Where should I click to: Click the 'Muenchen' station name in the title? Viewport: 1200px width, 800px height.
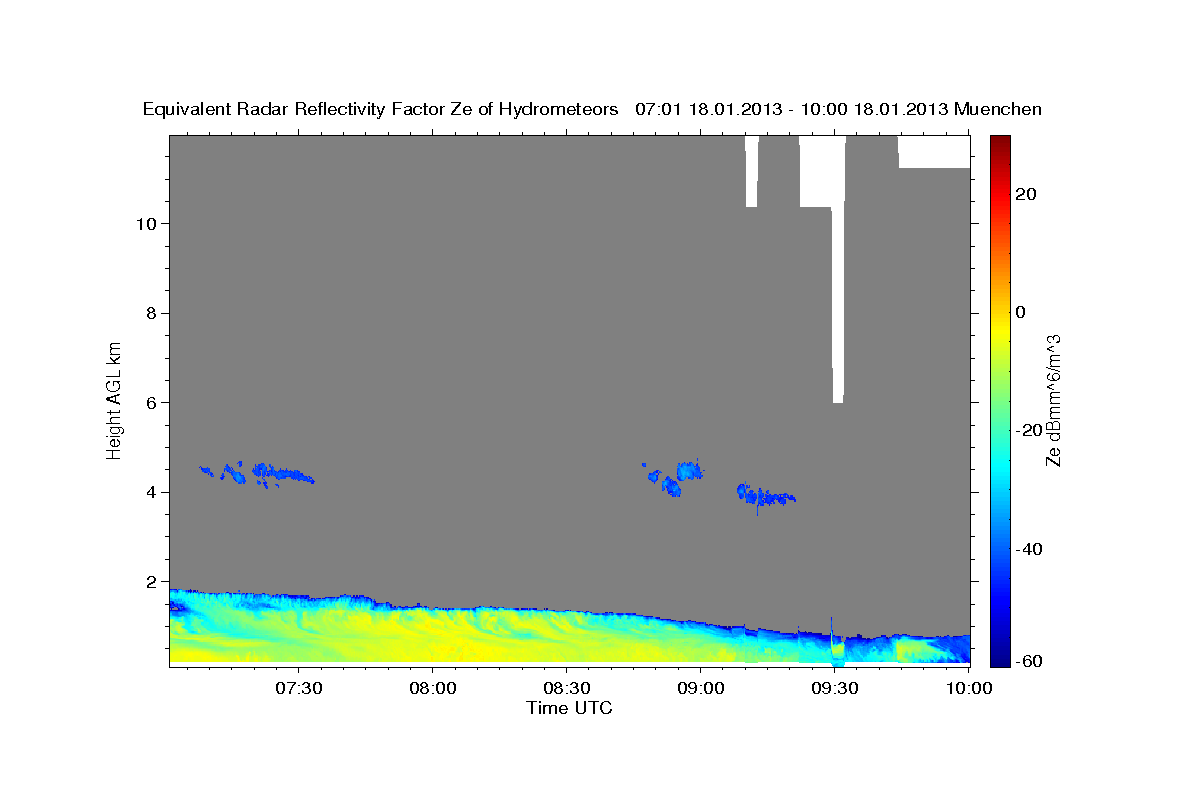coord(998,110)
